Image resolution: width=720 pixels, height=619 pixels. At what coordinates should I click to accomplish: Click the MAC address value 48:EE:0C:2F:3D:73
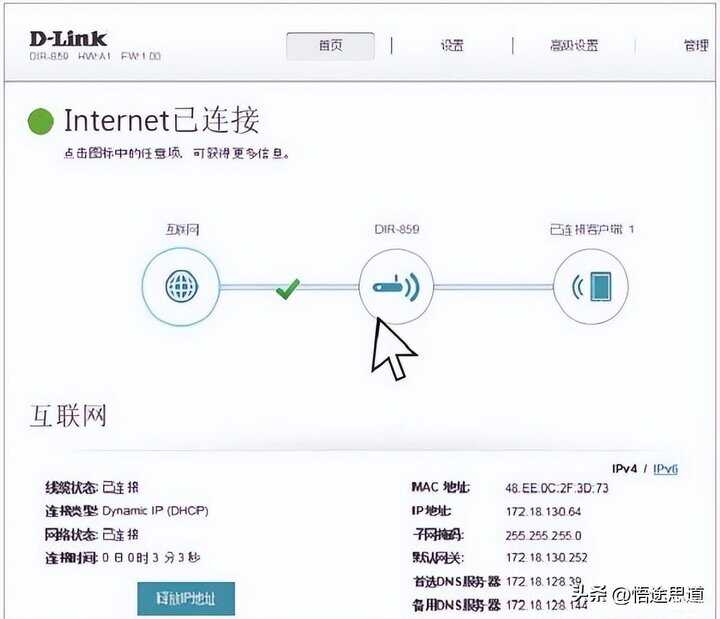click(x=557, y=488)
